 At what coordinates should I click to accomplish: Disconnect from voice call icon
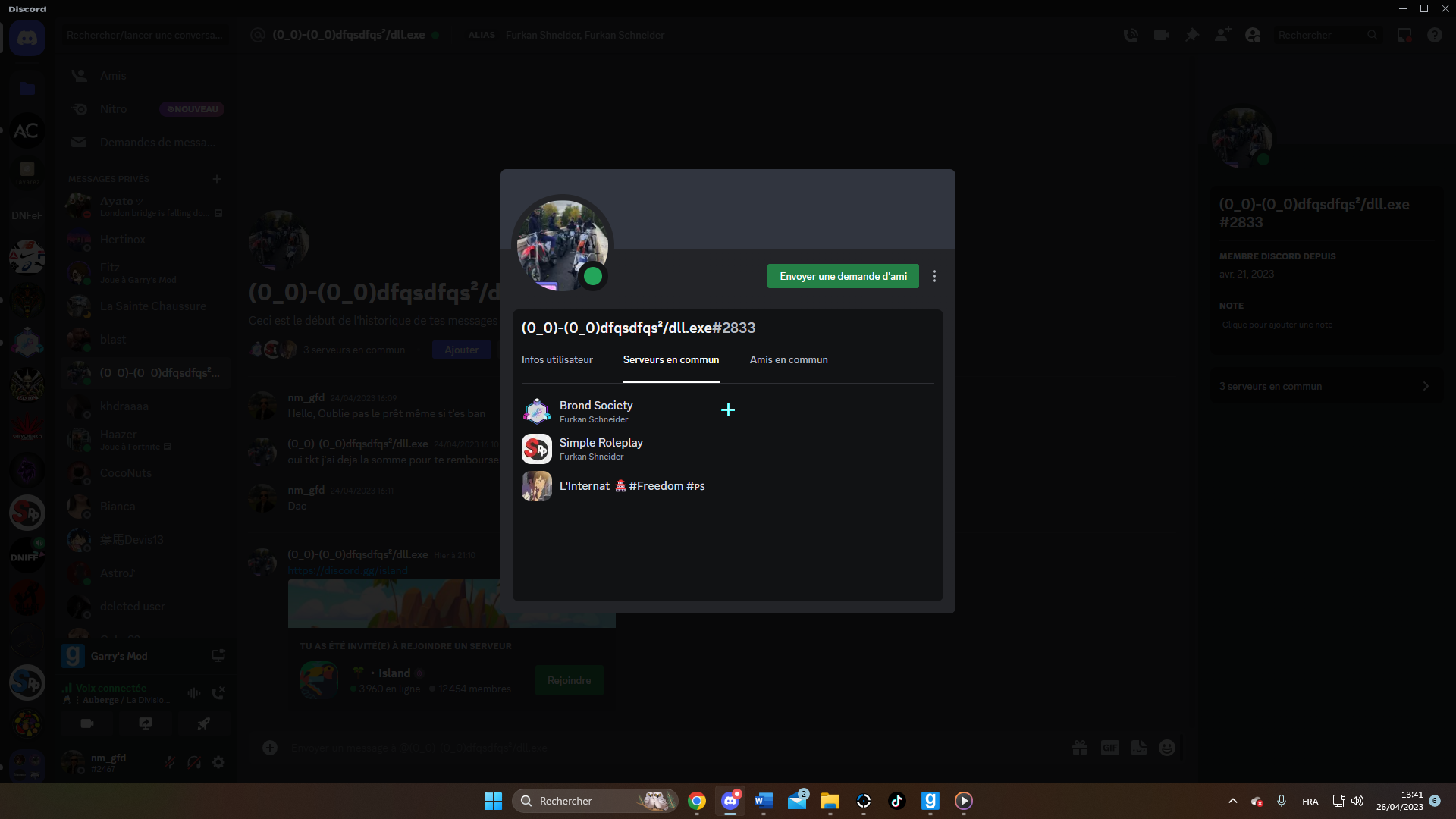point(218,693)
